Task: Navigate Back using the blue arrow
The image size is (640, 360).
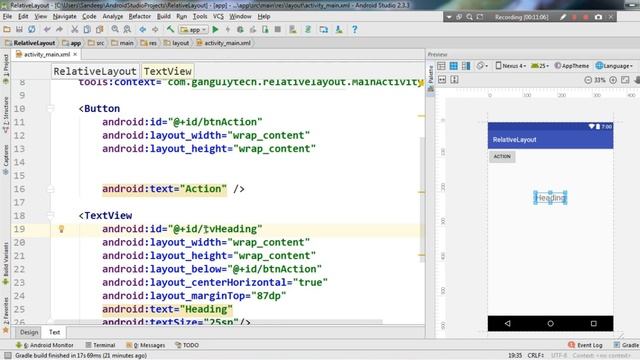Action: (x=142, y=29)
